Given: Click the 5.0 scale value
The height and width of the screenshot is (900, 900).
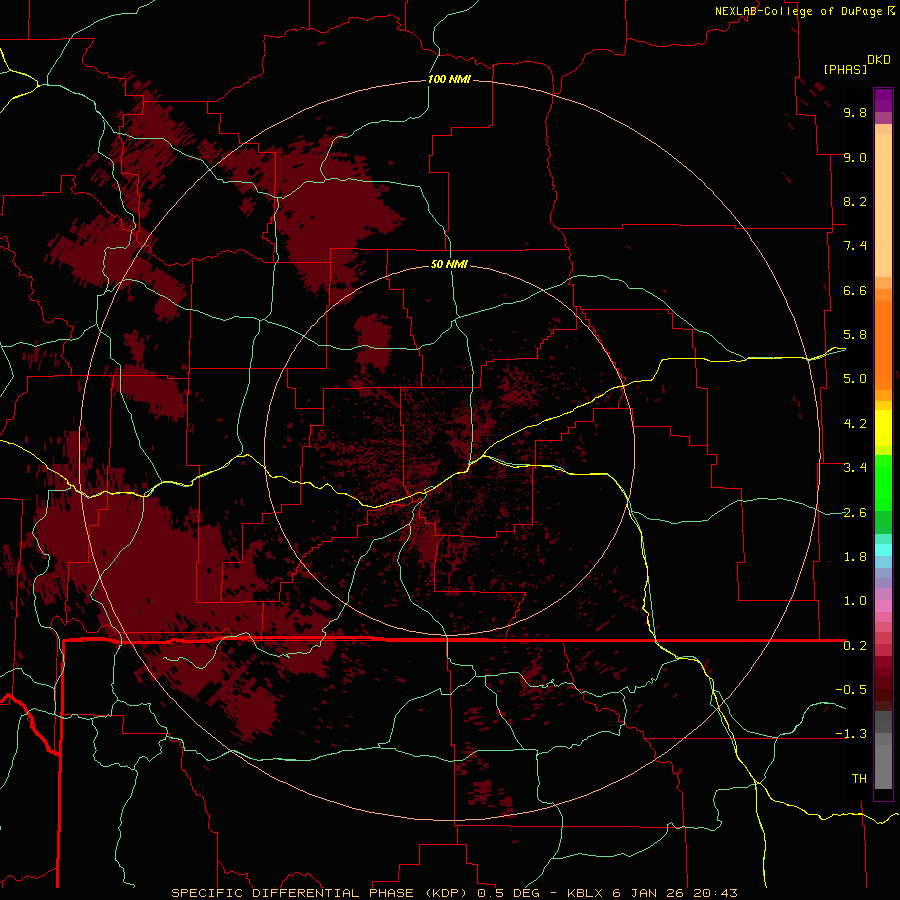Looking at the screenshot, I should (855, 379).
